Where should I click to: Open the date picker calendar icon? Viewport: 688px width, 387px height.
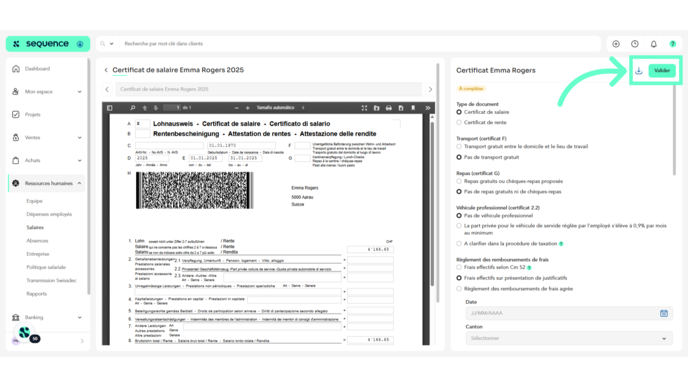[663, 313]
